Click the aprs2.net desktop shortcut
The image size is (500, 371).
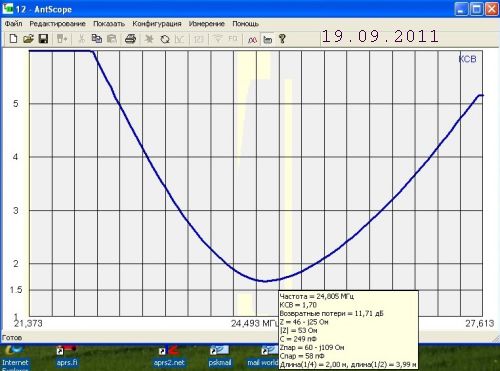[x=169, y=357]
